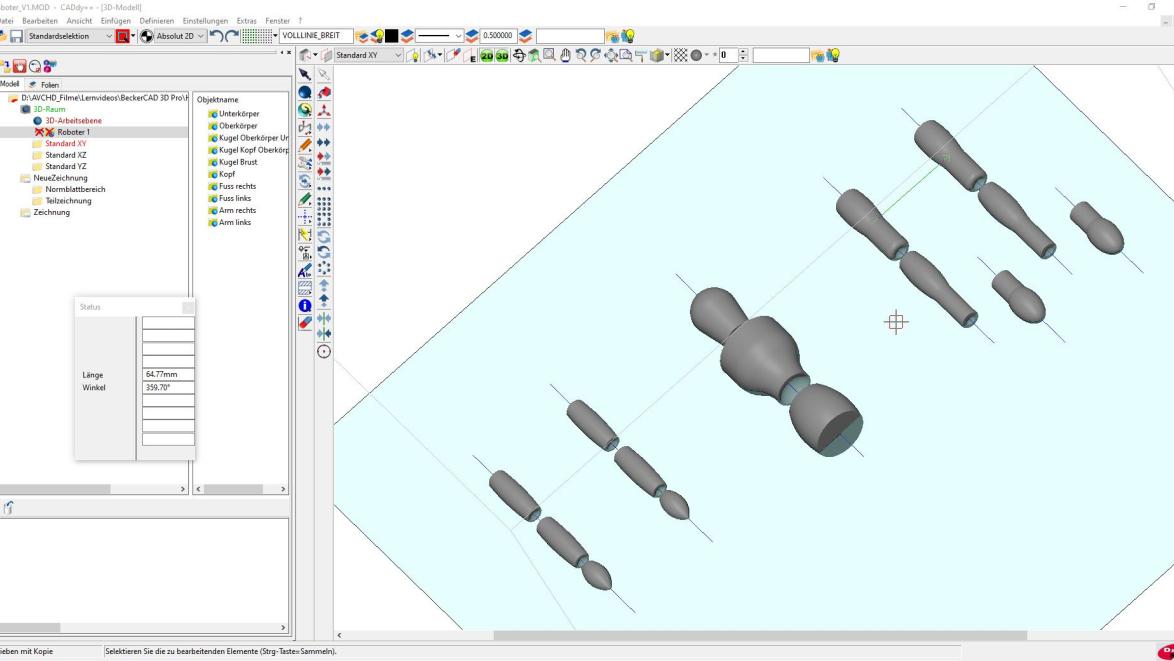Select the Standard XZ tree item
Screen dimensions: 1174x661
tap(66, 155)
